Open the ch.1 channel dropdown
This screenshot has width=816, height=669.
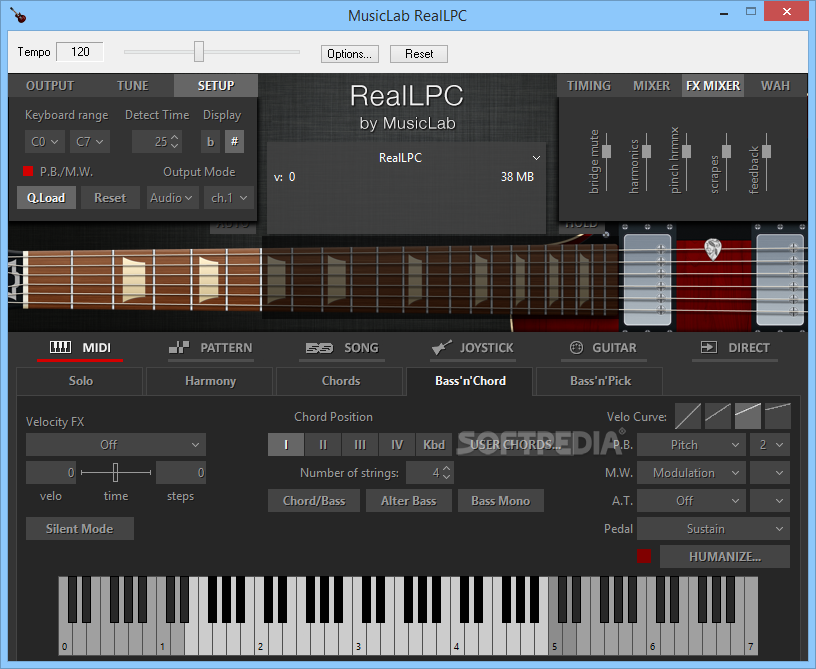click(x=229, y=198)
